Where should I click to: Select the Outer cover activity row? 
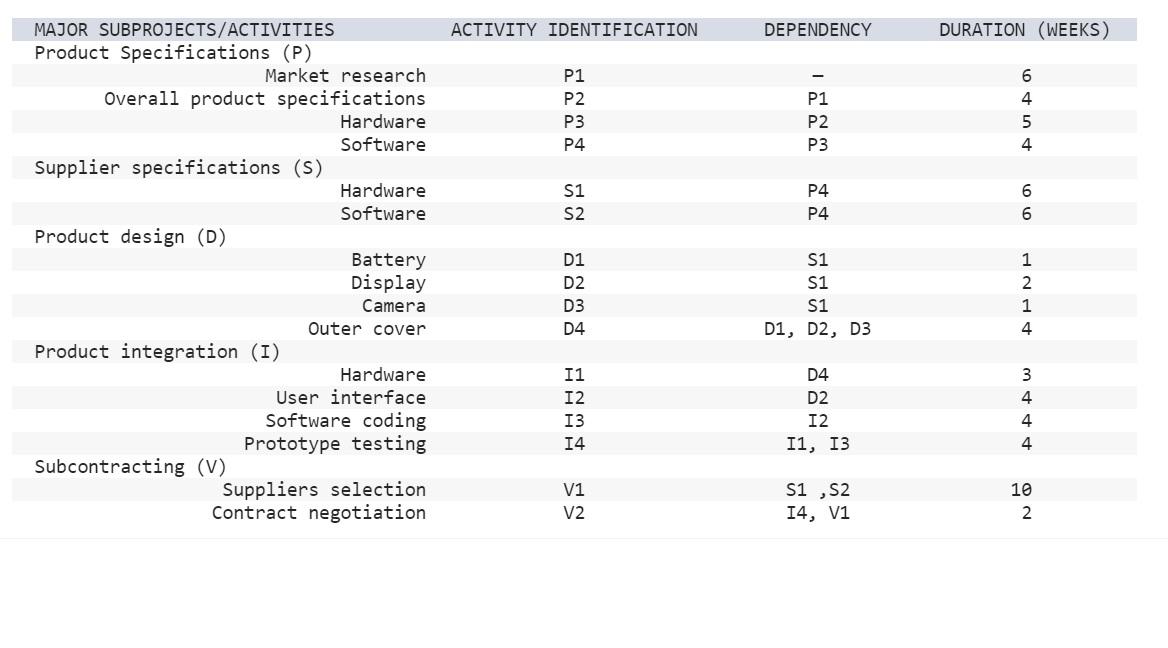[x=574, y=328]
